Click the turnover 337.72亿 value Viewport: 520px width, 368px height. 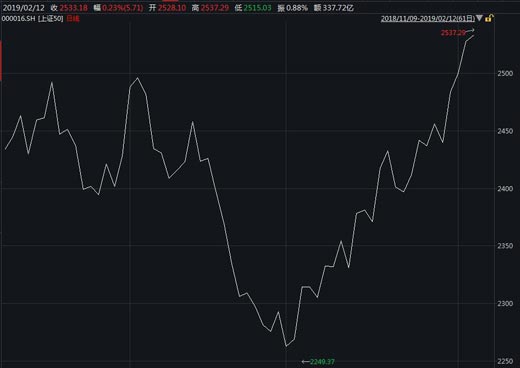[x=338, y=8]
